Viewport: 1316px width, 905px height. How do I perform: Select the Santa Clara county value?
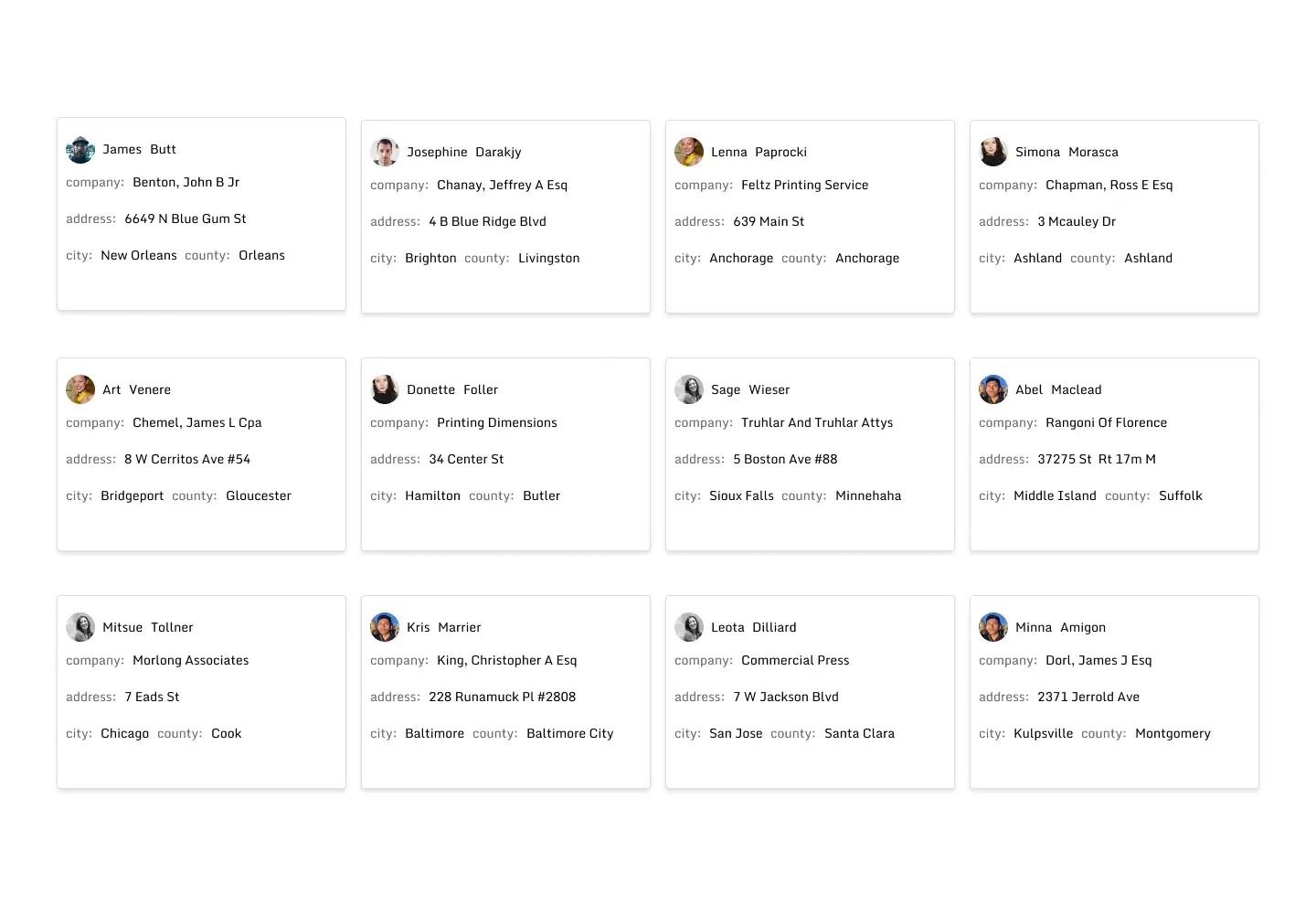point(859,734)
